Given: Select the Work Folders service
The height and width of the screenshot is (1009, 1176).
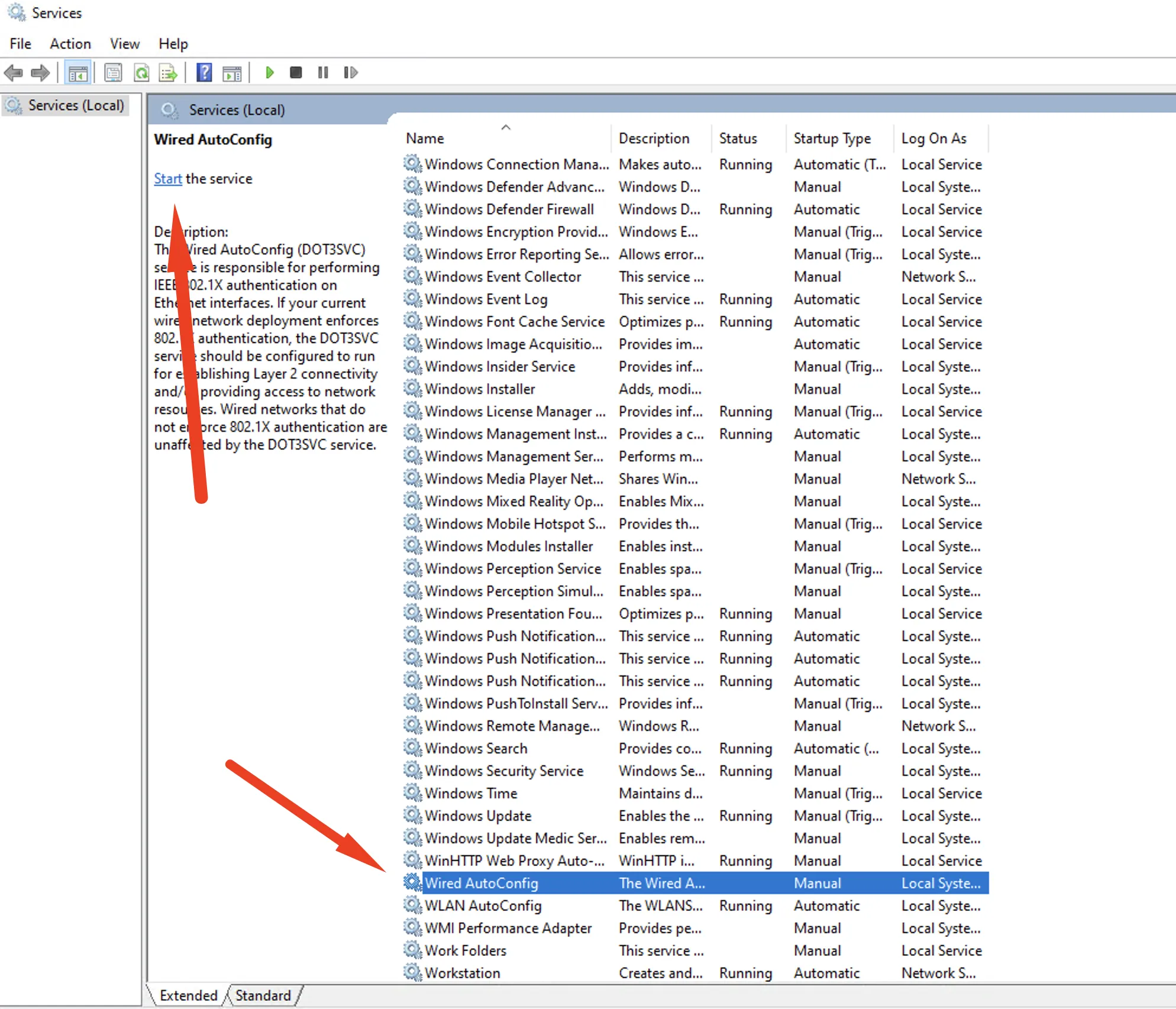Looking at the screenshot, I should (x=696, y=950).
